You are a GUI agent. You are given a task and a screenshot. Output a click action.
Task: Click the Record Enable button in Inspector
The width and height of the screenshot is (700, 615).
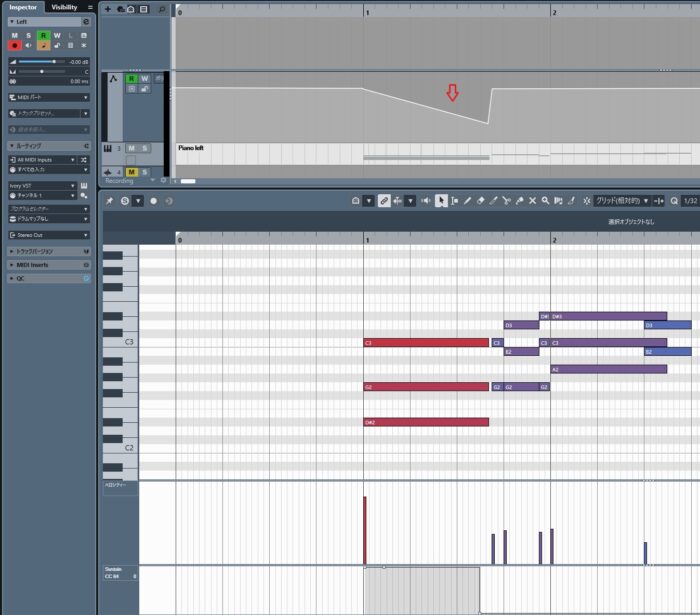click(14, 45)
